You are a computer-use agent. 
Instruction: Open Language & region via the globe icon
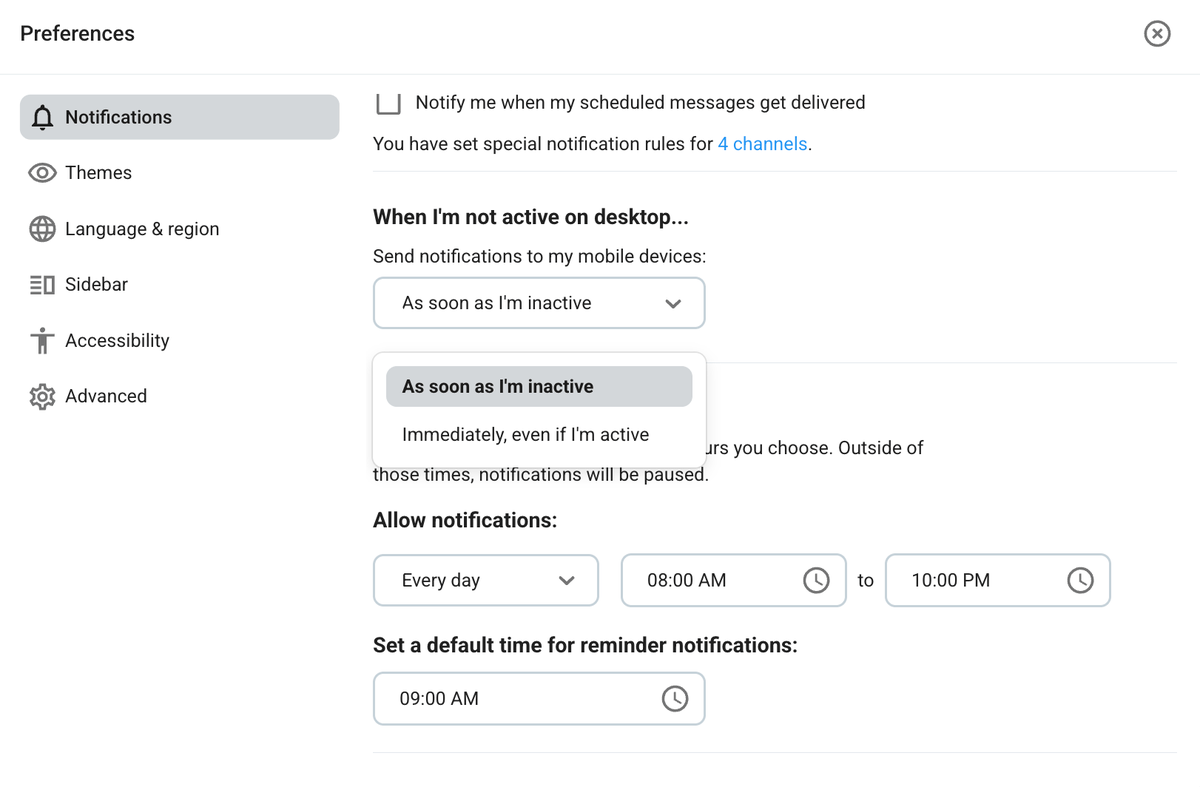(41, 228)
